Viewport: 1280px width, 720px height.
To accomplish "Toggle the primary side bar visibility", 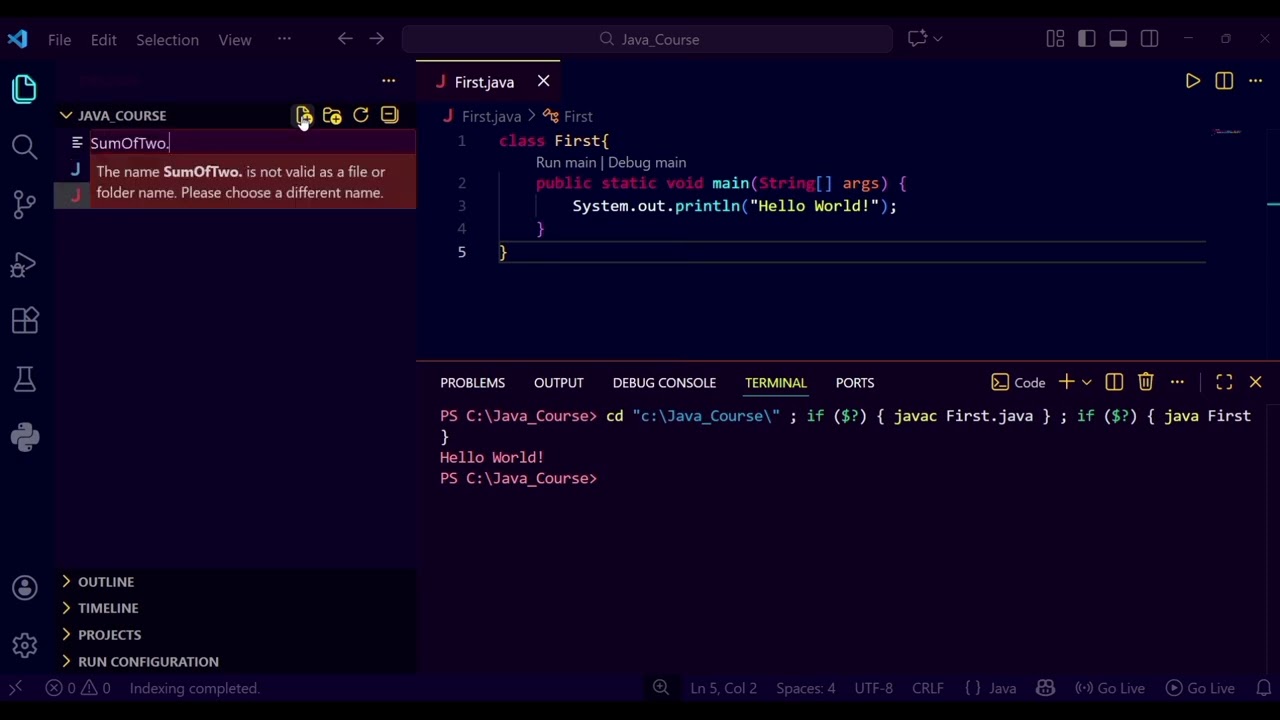I will (x=1087, y=39).
